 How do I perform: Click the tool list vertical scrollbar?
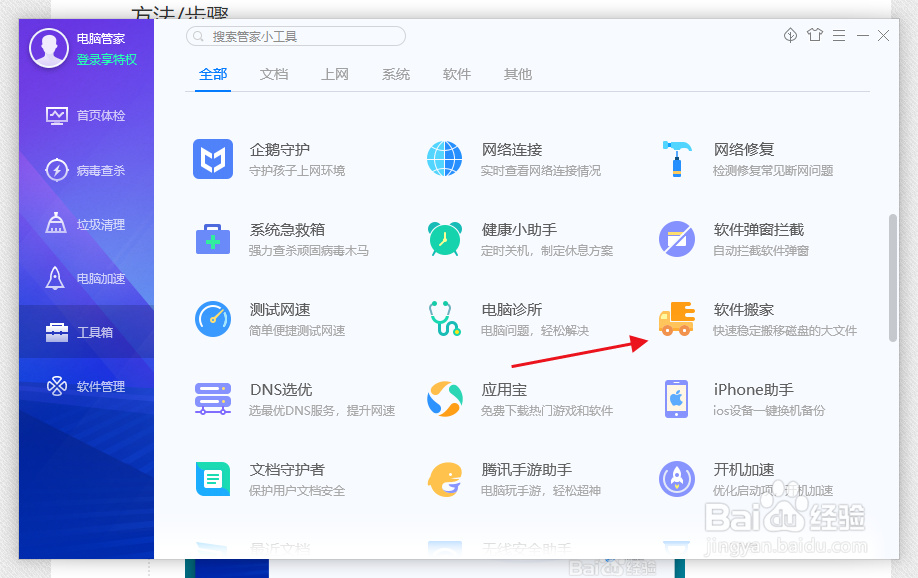(893, 278)
